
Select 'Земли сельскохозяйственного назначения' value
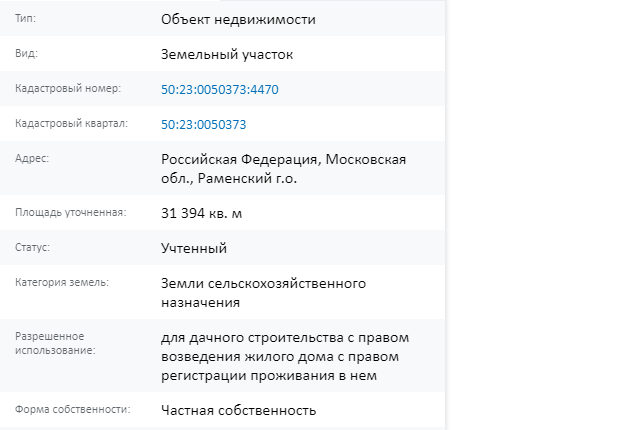[263, 293]
